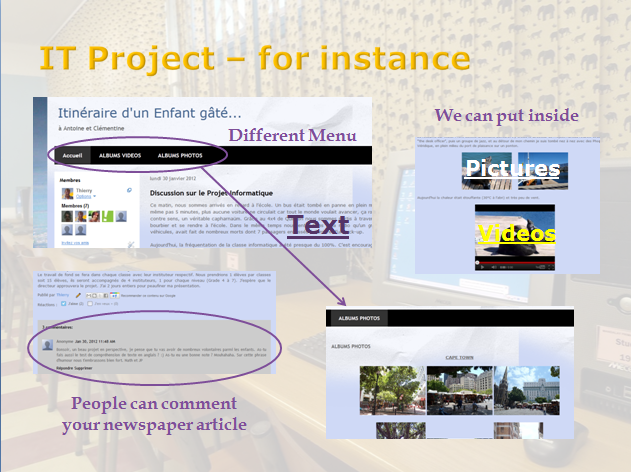Open ALBUMS PHOTOS tab beside ALBUMS VIDEOS

tap(180, 155)
